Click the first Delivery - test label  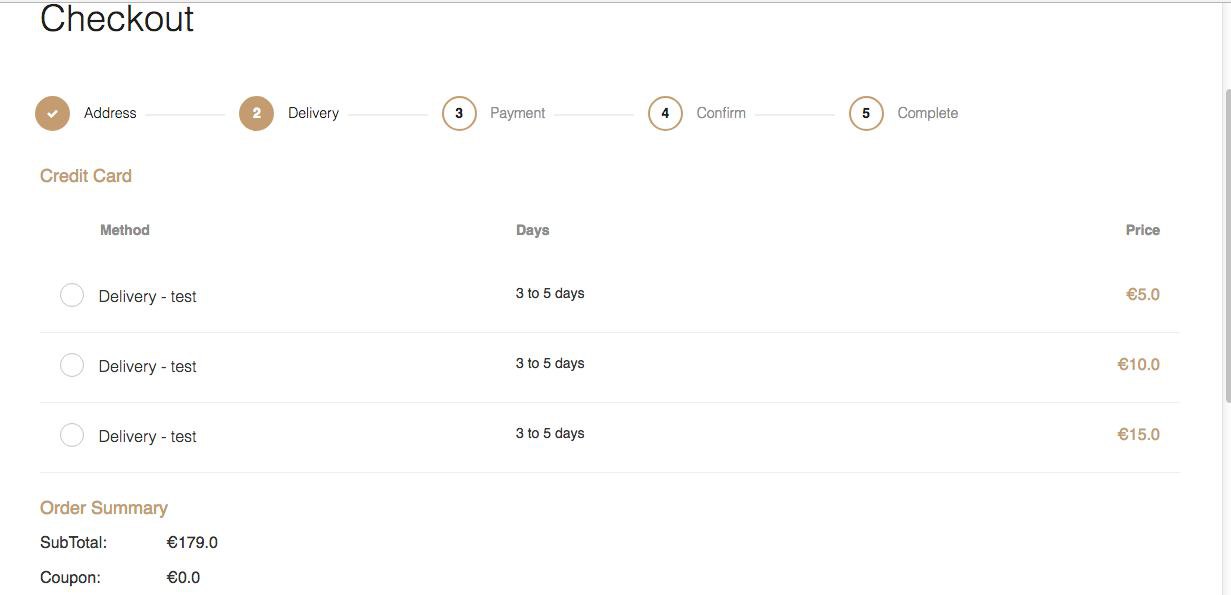tap(148, 296)
